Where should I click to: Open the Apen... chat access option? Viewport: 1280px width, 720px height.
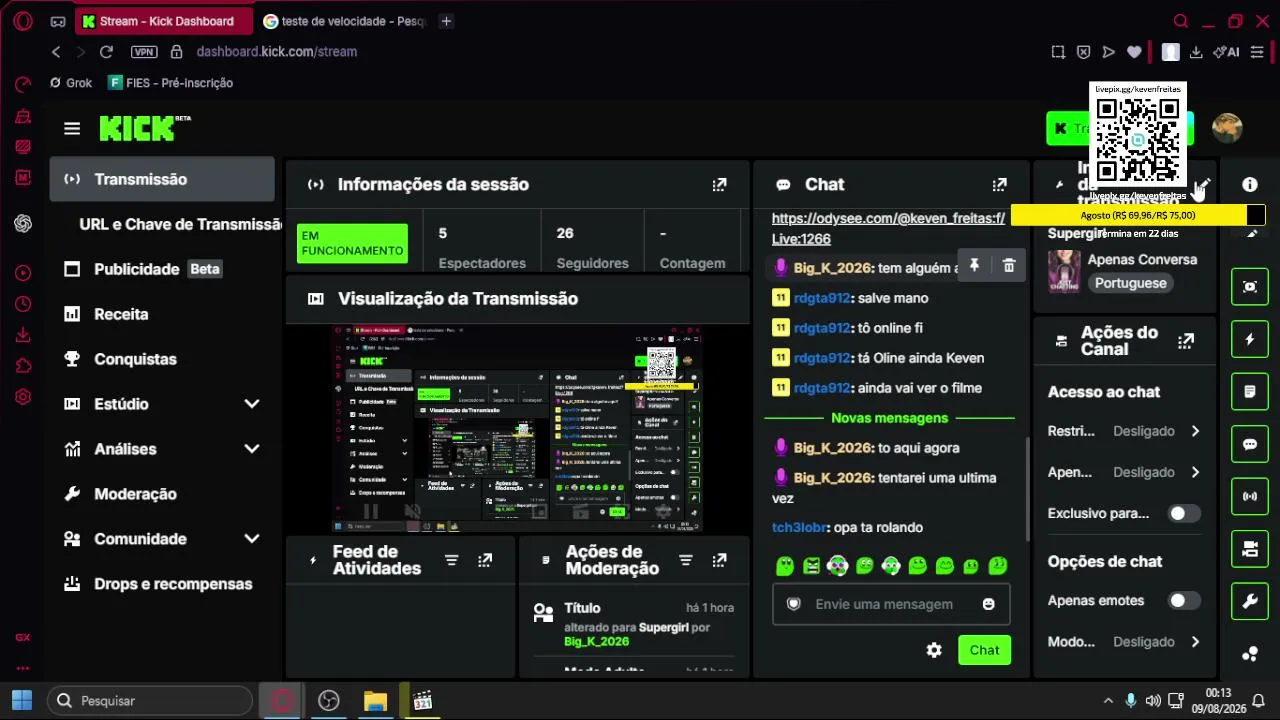click(1124, 472)
